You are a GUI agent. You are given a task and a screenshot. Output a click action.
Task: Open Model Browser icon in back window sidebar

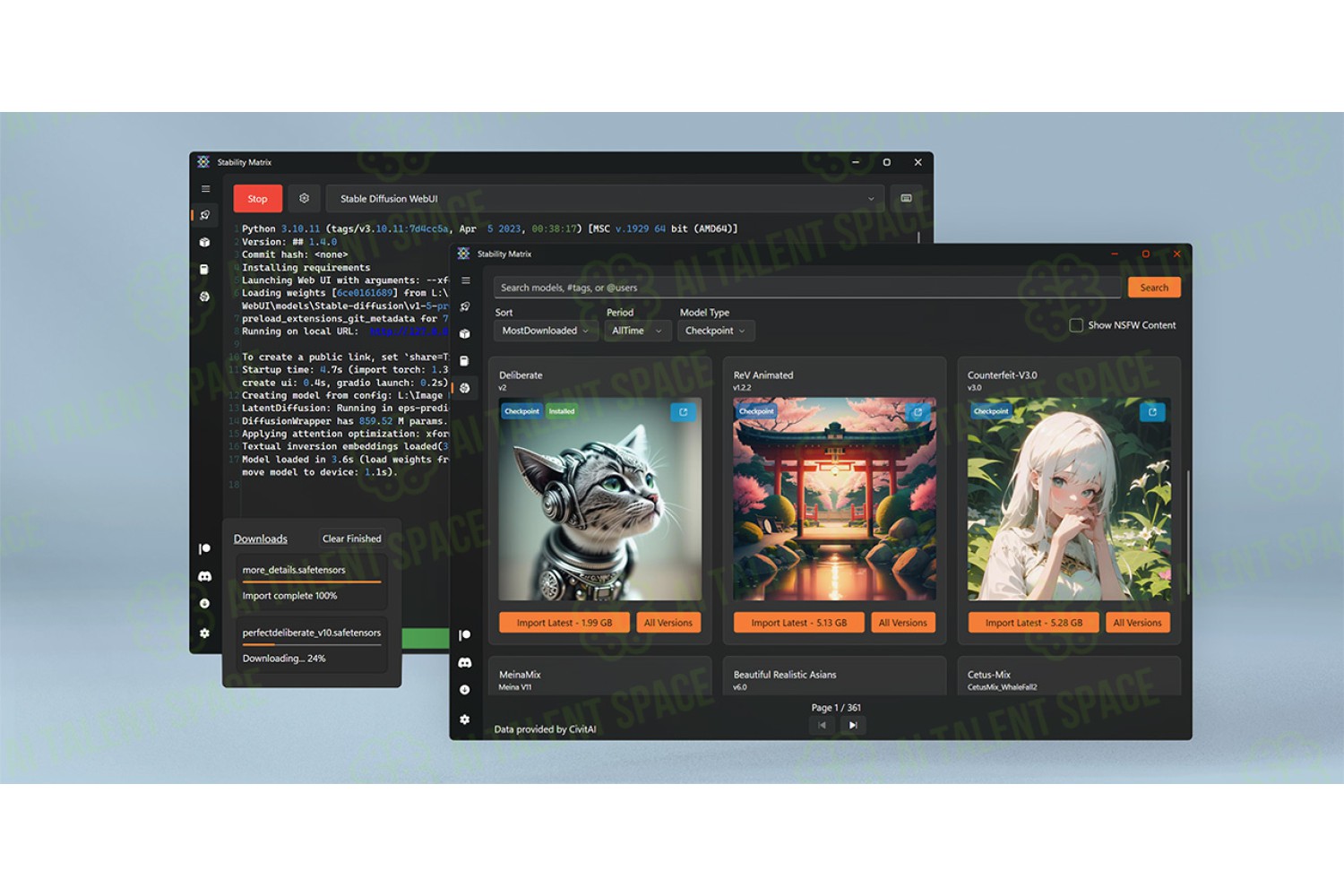[x=205, y=297]
